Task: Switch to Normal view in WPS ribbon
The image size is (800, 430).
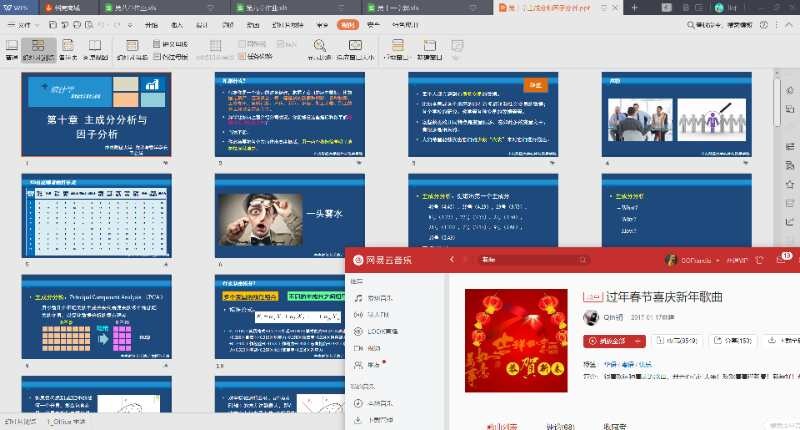Action: pyautogui.click(x=11, y=49)
